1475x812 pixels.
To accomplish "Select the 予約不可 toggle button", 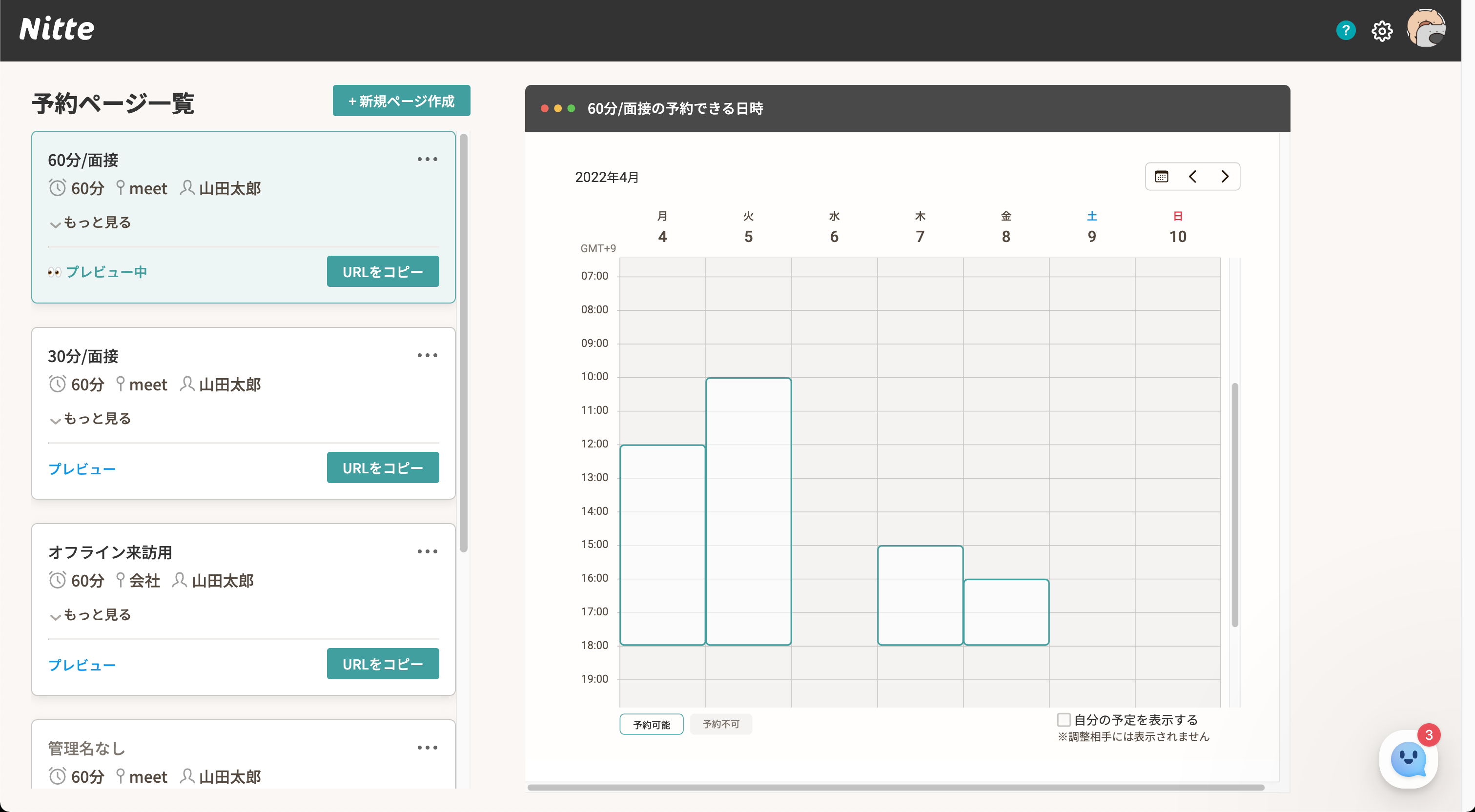I will [720, 724].
